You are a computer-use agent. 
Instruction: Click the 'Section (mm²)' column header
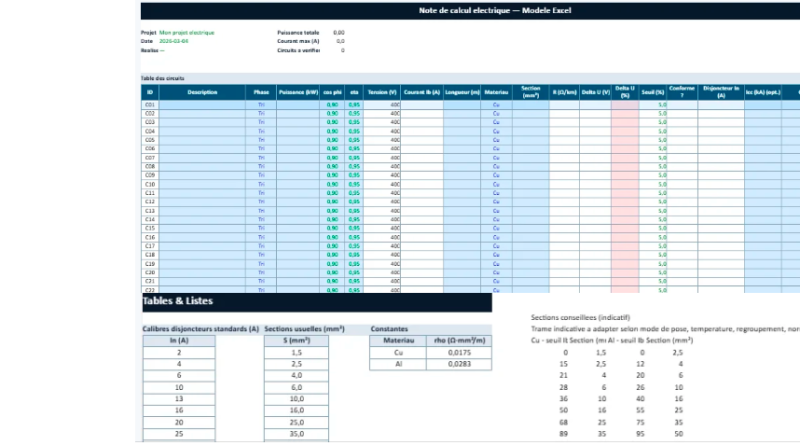[531, 92]
